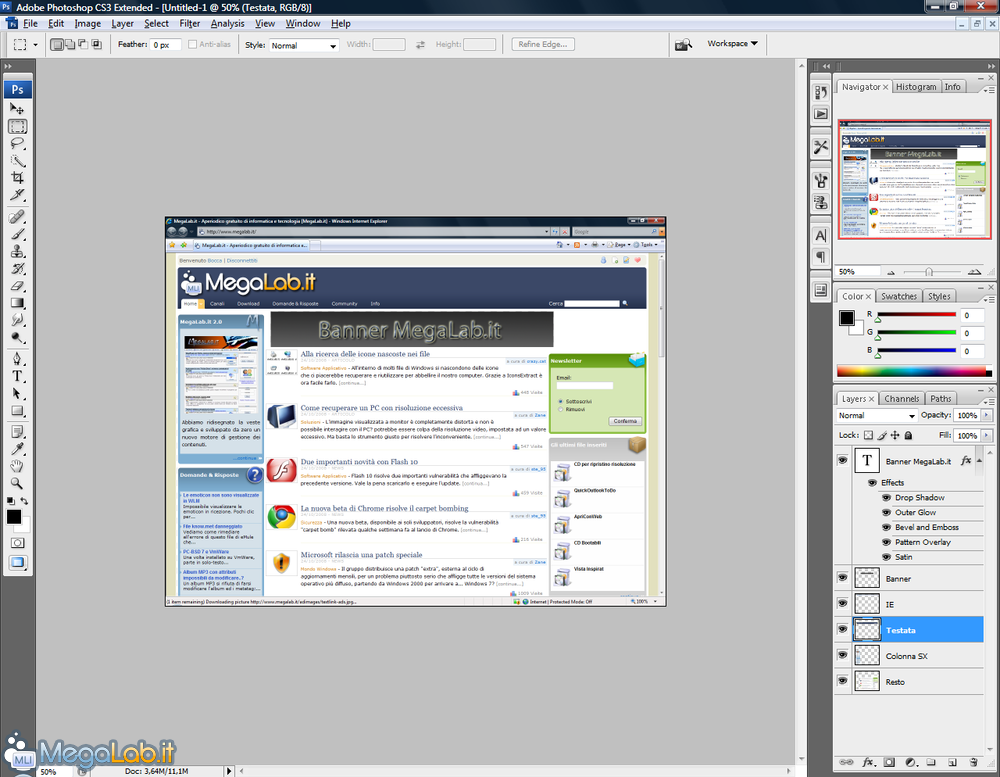Select the Eyedropper tool
Viewport: 1000px width, 777px height.
coord(17,449)
